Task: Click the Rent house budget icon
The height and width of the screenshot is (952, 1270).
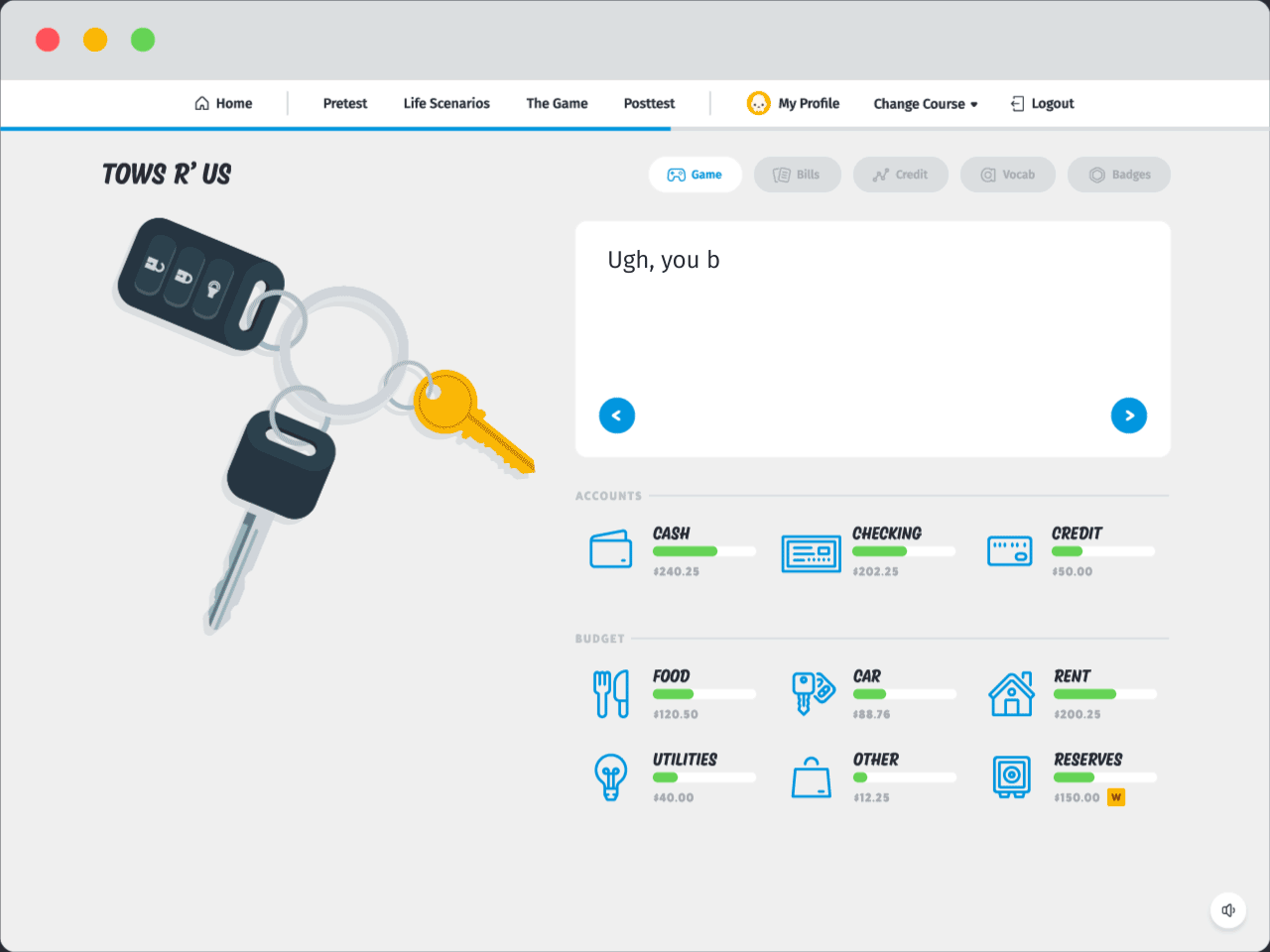Action: click(x=1012, y=693)
